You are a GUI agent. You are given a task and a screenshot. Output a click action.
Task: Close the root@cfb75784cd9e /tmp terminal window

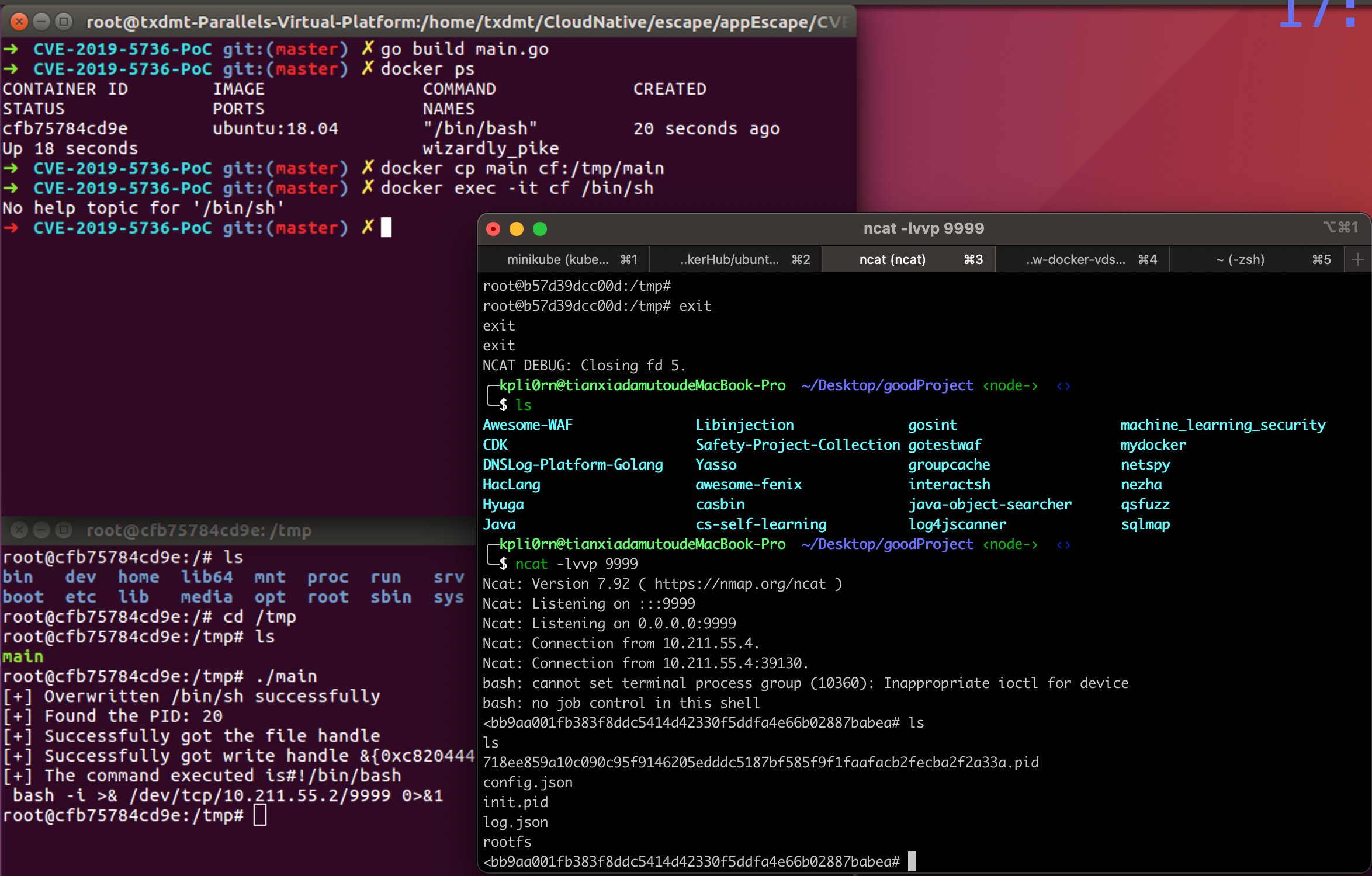pyautogui.click(x=19, y=530)
